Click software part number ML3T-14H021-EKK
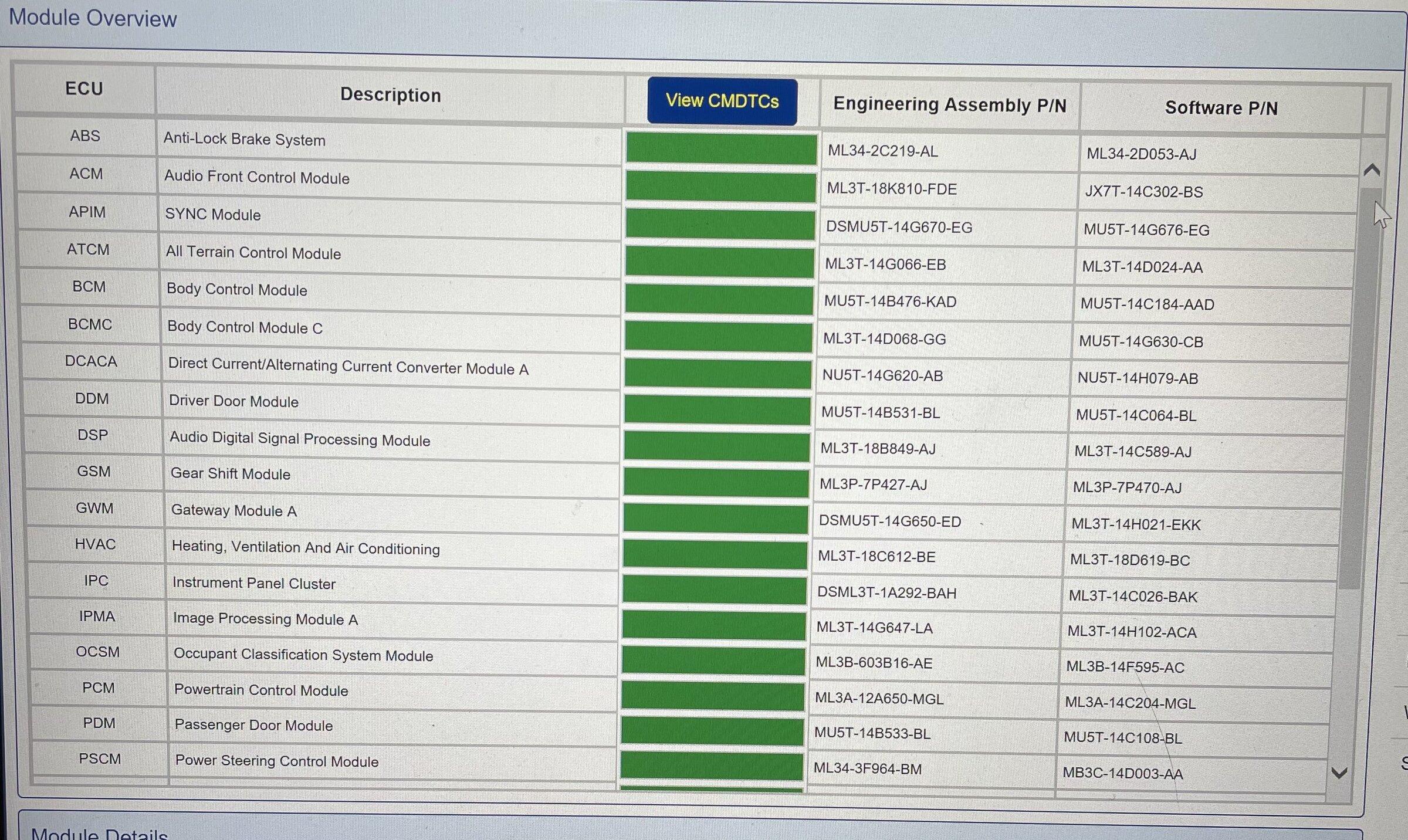The width and height of the screenshot is (1408, 840). (1136, 524)
